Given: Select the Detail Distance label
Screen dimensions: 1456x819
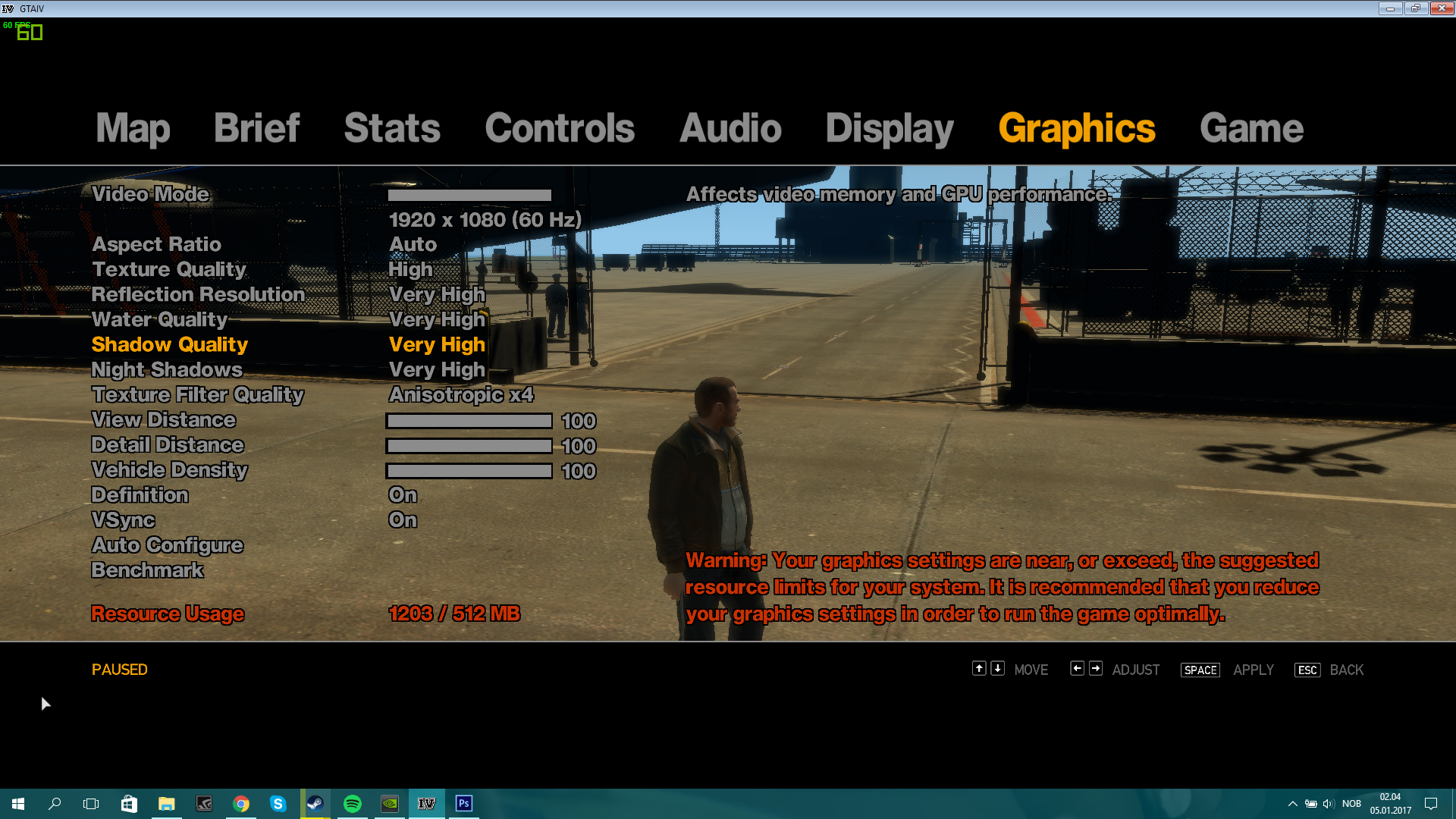Looking at the screenshot, I should pyautogui.click(x=168, y=444).
